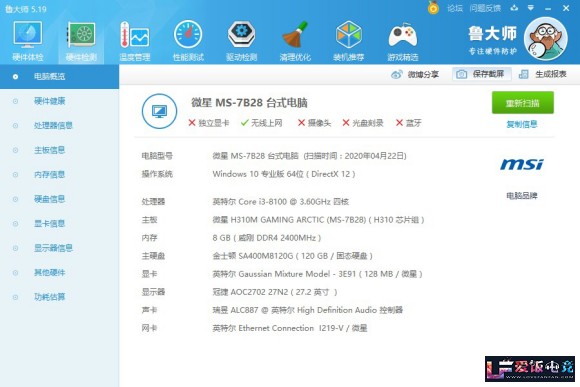Click the 无线上网 status indicator
Image resolution: width=580 pixels, height=387 pixels.
[x=262, y=123]
